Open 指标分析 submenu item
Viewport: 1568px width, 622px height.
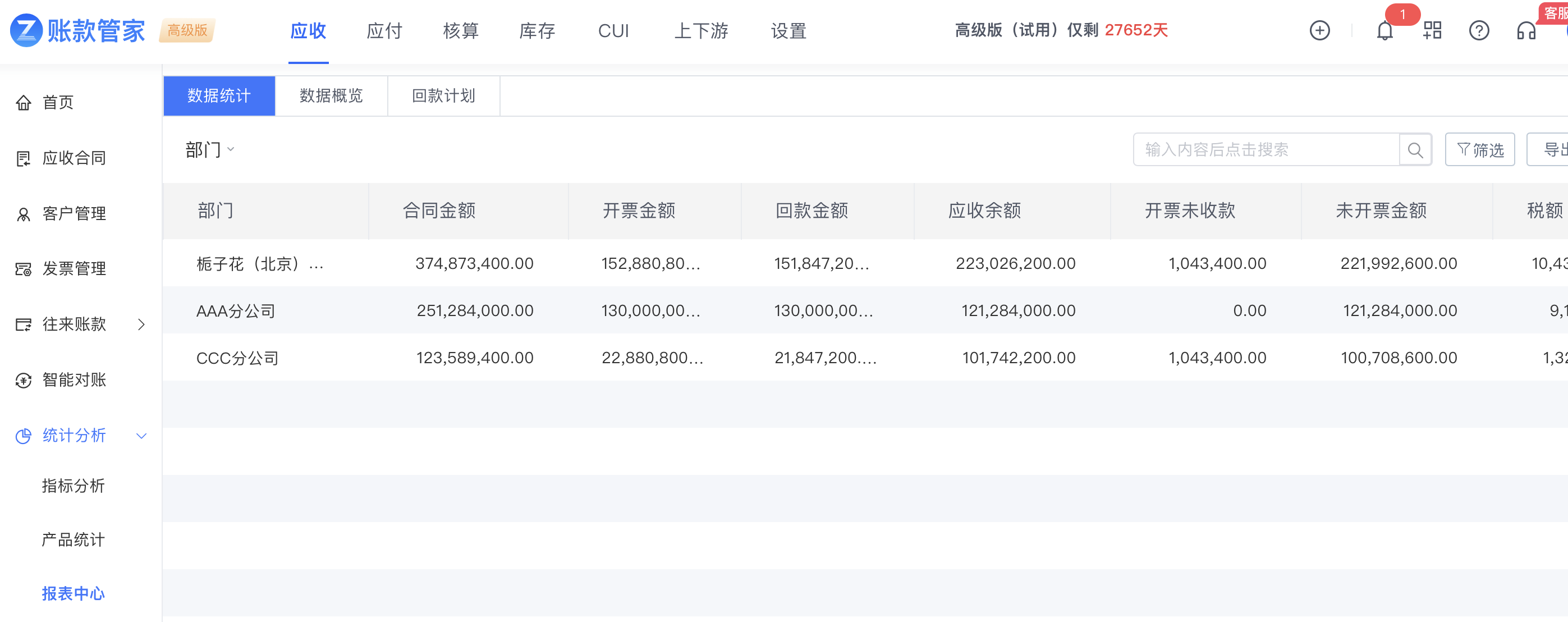coord(73,486)
